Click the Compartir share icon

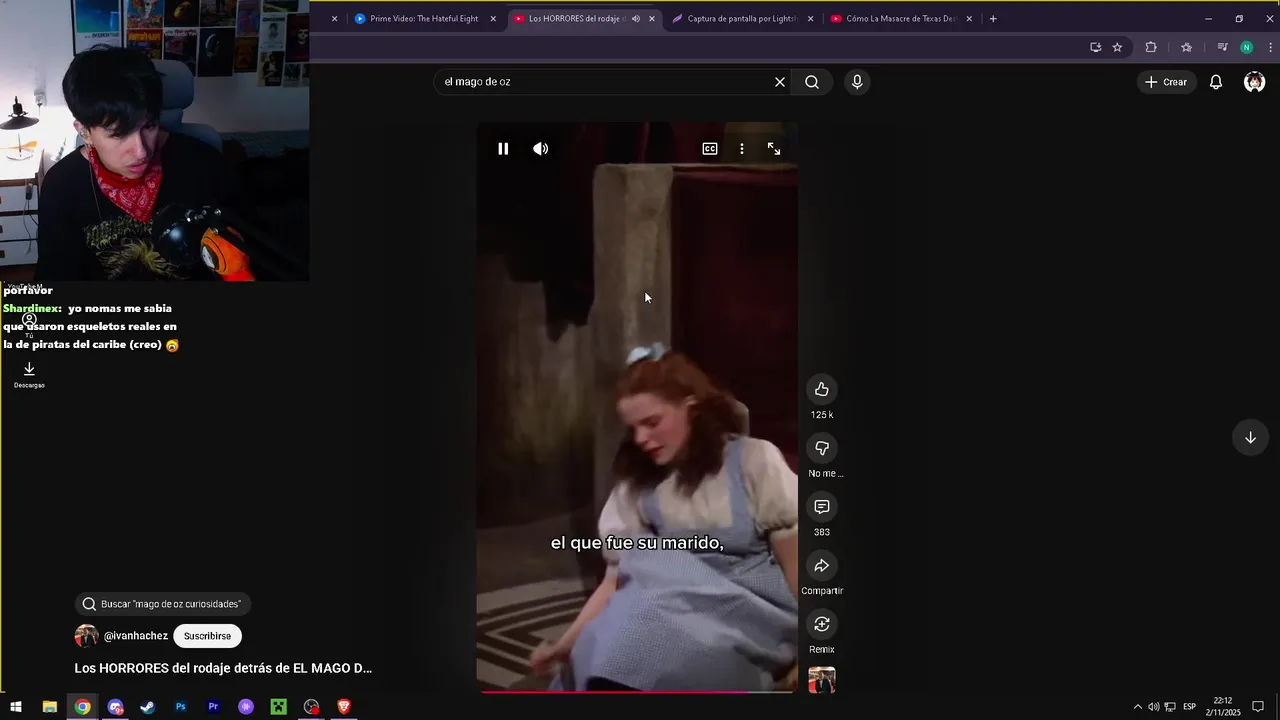(822, 566)
